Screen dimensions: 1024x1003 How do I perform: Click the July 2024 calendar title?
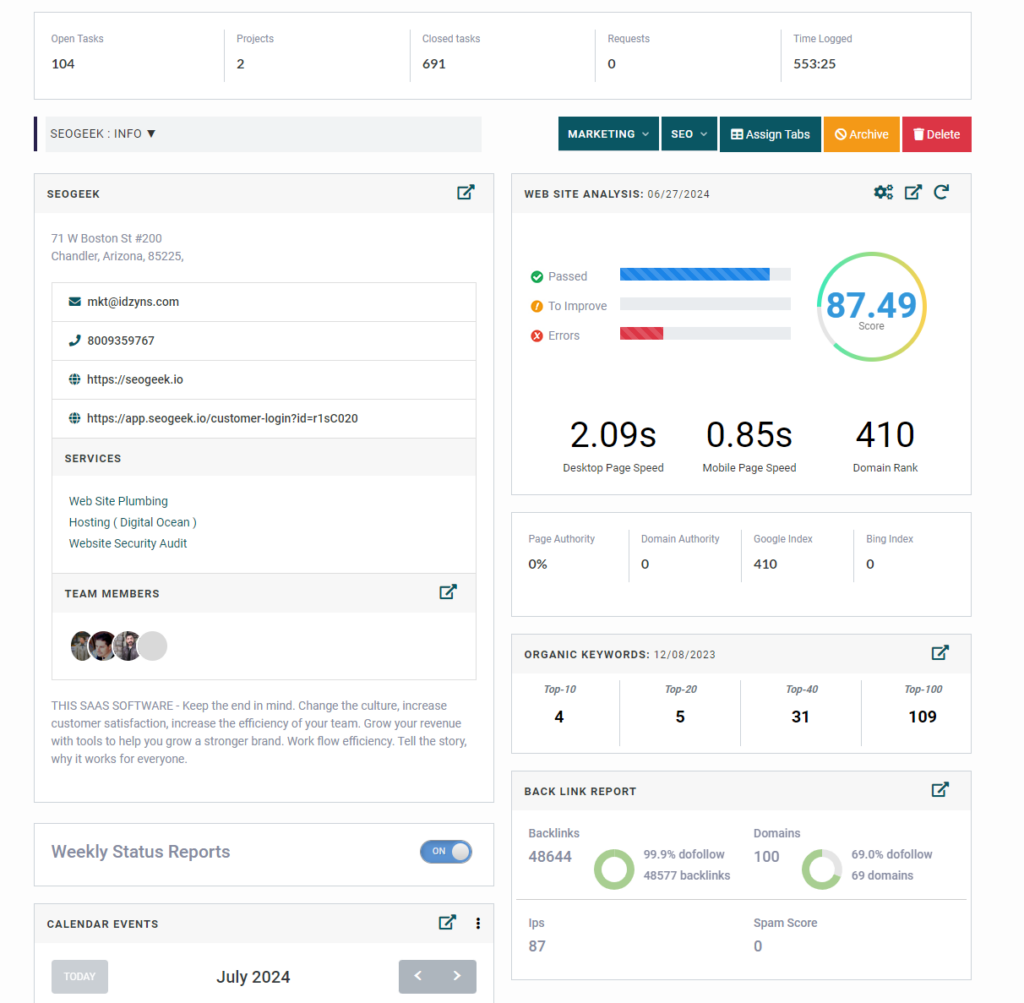coord(253,977)
